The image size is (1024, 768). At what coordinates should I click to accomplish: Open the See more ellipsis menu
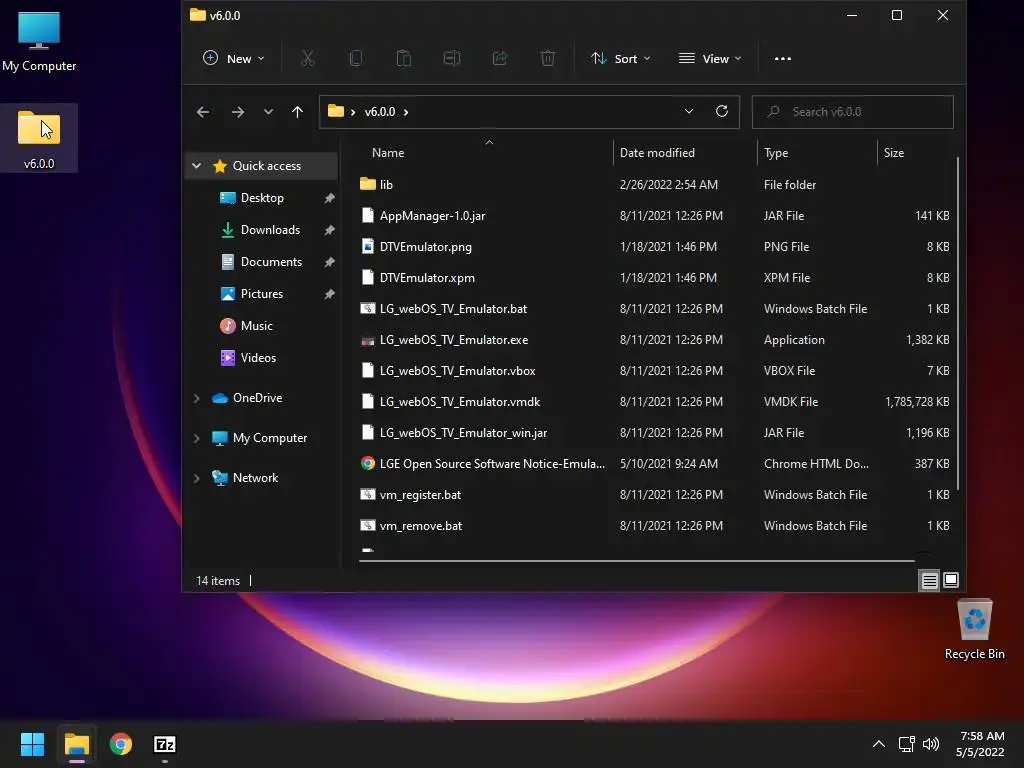(x=782, y=59)
